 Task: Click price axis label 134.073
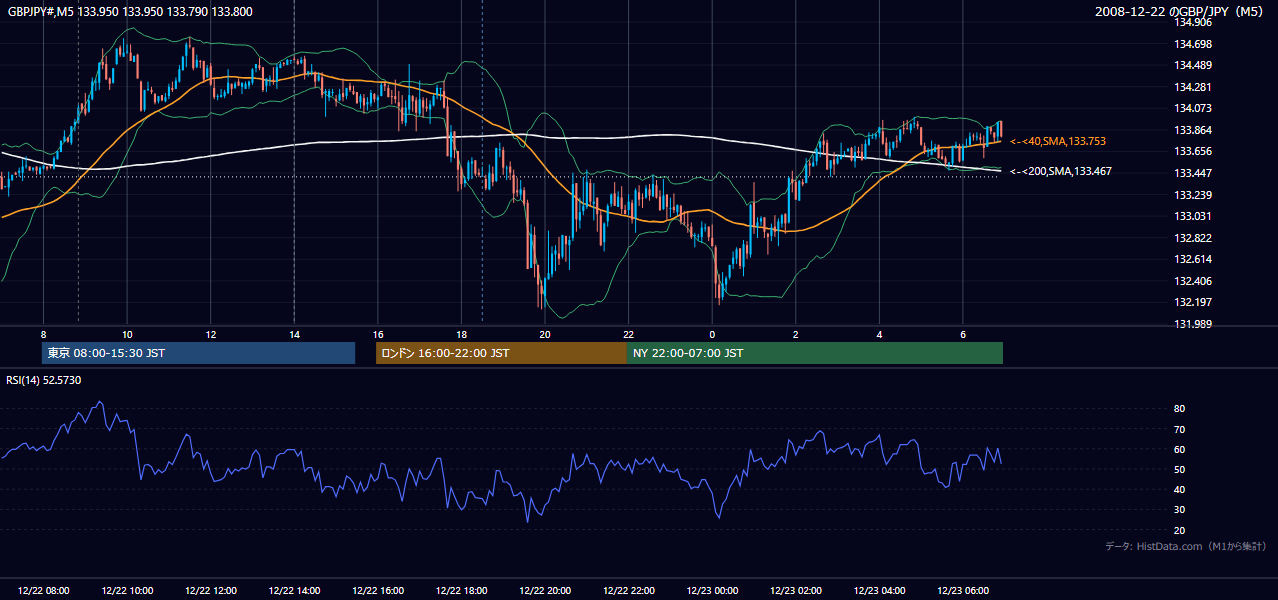[1193, 108]
